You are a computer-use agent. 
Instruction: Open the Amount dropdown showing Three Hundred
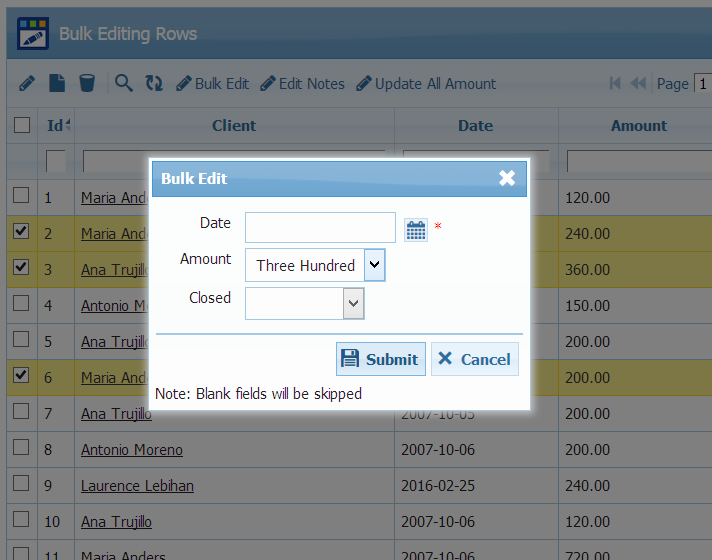tap(374, 265)
